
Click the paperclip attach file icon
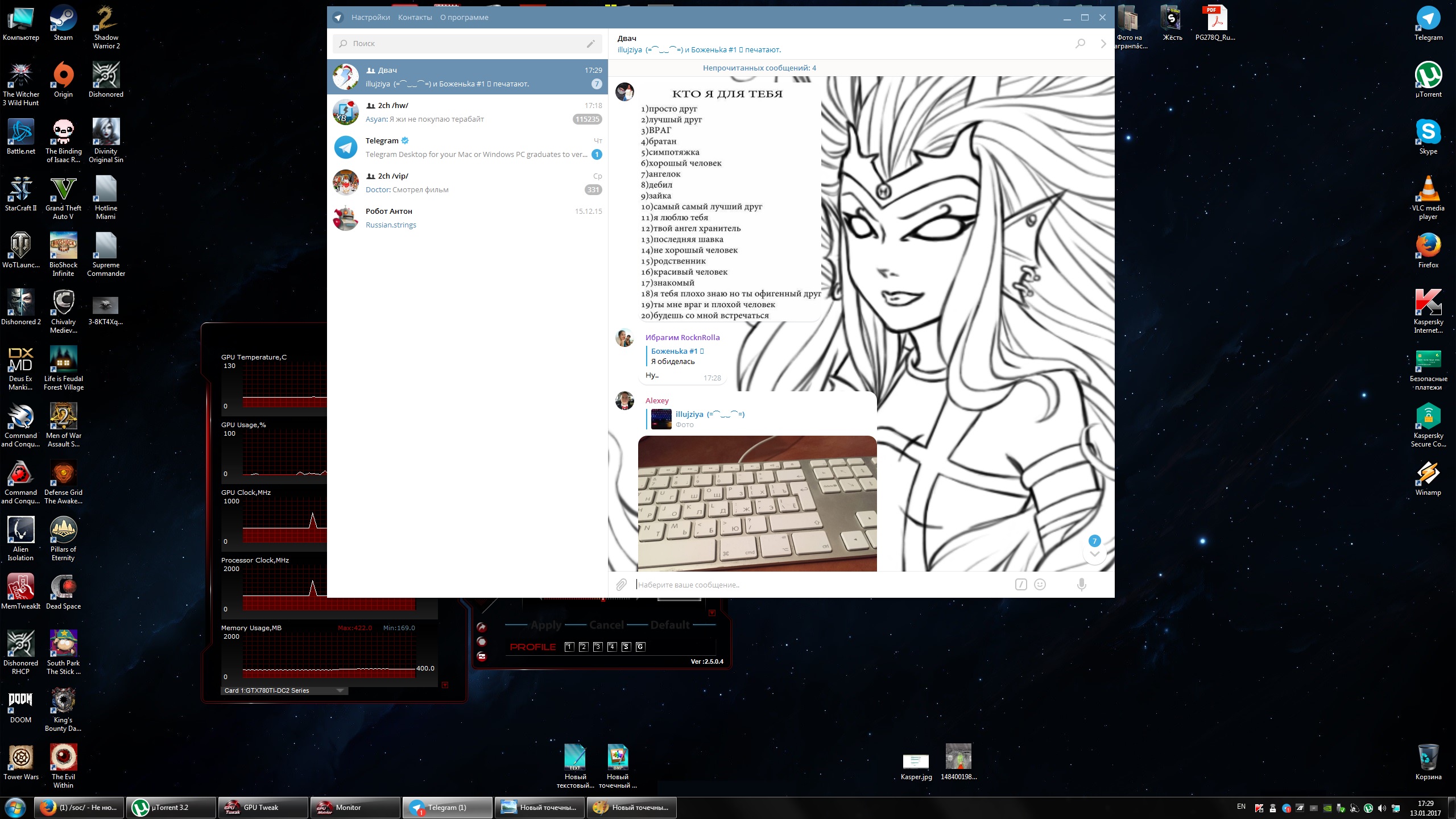tap(621, 585)
